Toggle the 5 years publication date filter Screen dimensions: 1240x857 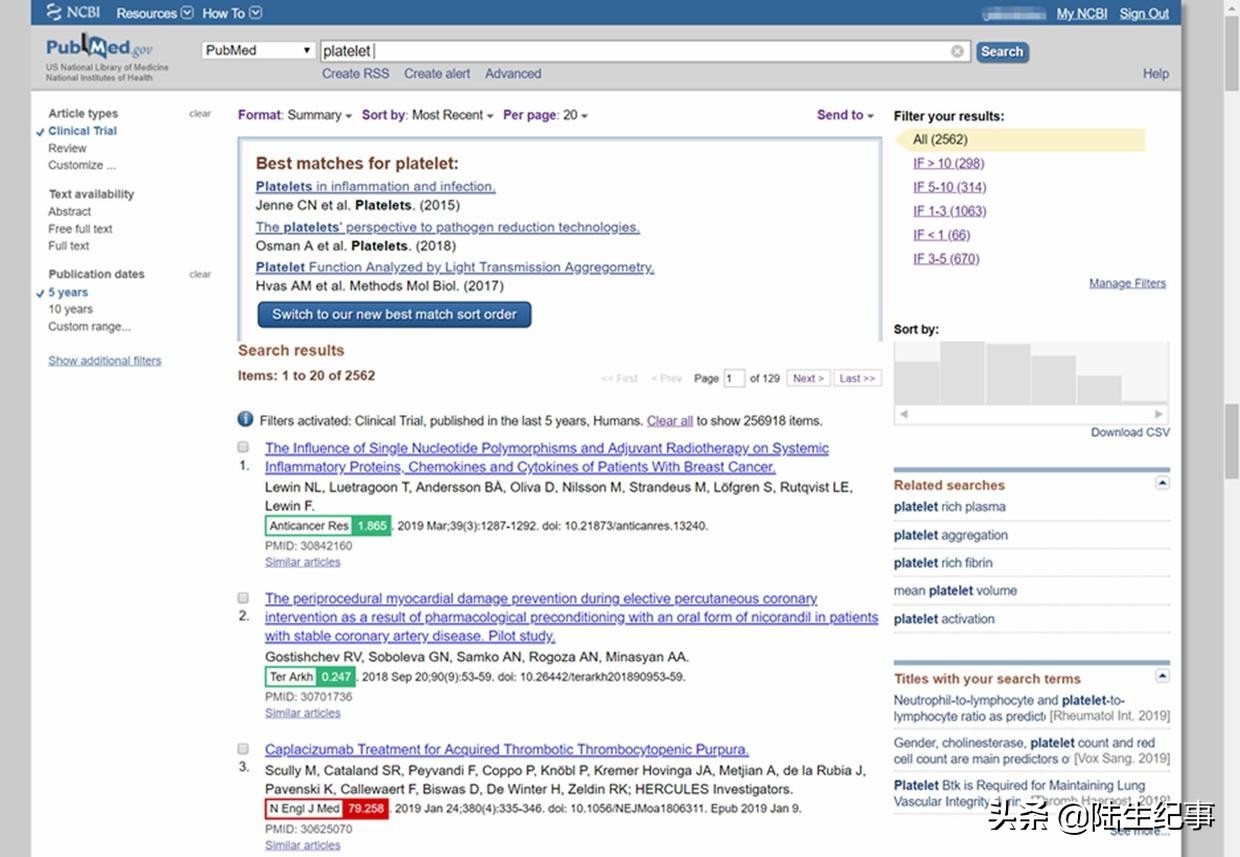coord(68,292)
